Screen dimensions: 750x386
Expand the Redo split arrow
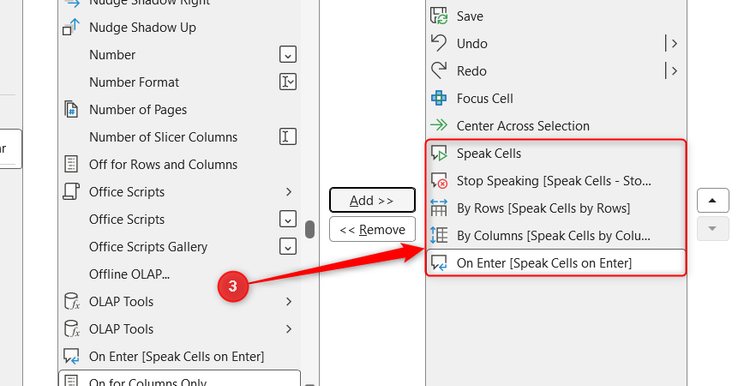(x=672, y=71)
